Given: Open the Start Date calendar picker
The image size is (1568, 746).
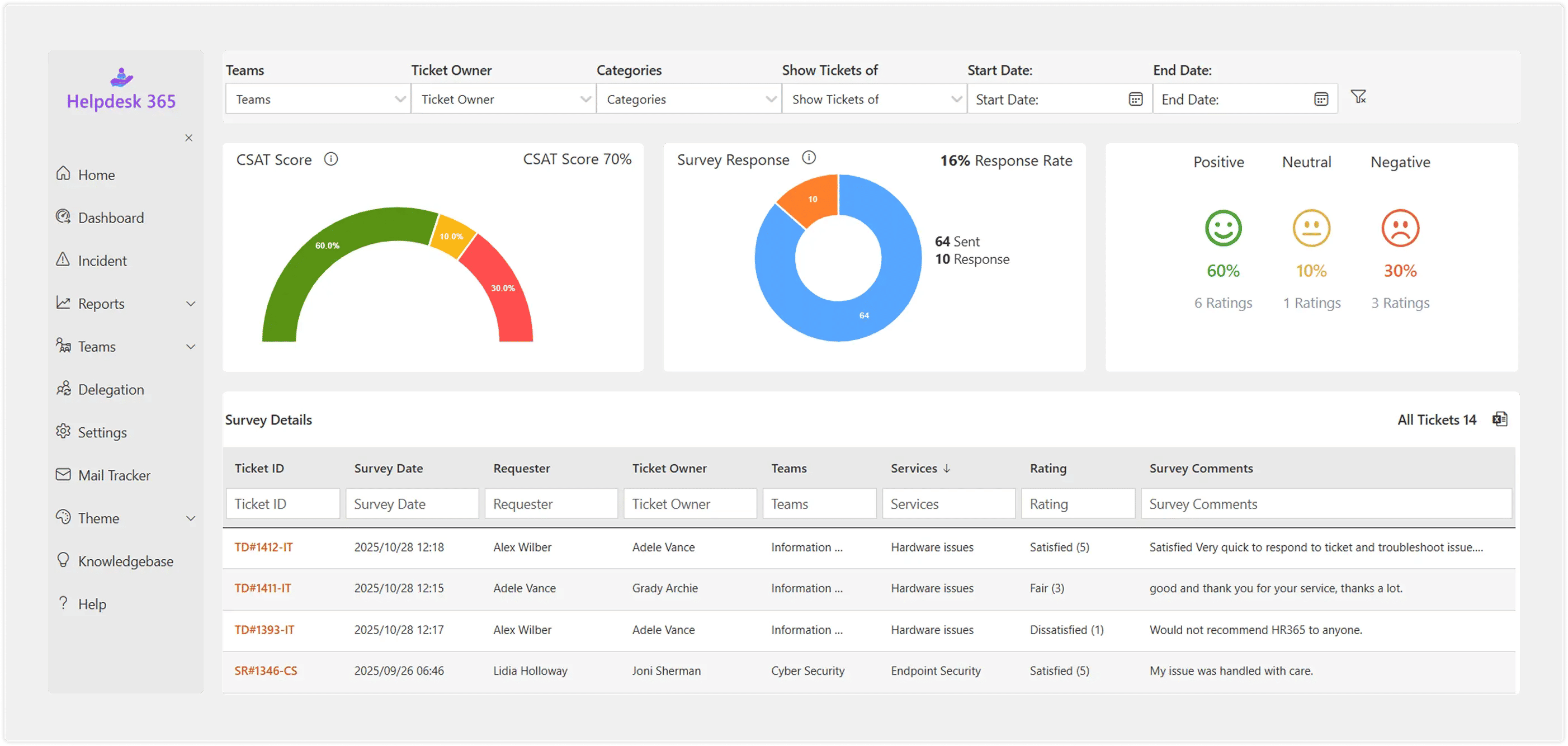Looking at the screenshot, I should coord(1135,98).
